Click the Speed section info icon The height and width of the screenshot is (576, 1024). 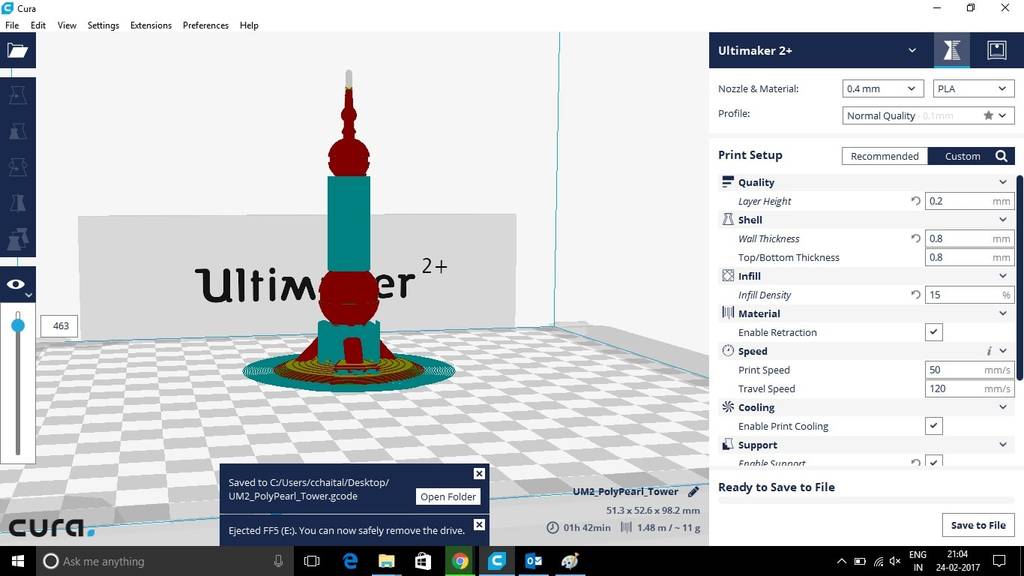click(x=989, y=351)
